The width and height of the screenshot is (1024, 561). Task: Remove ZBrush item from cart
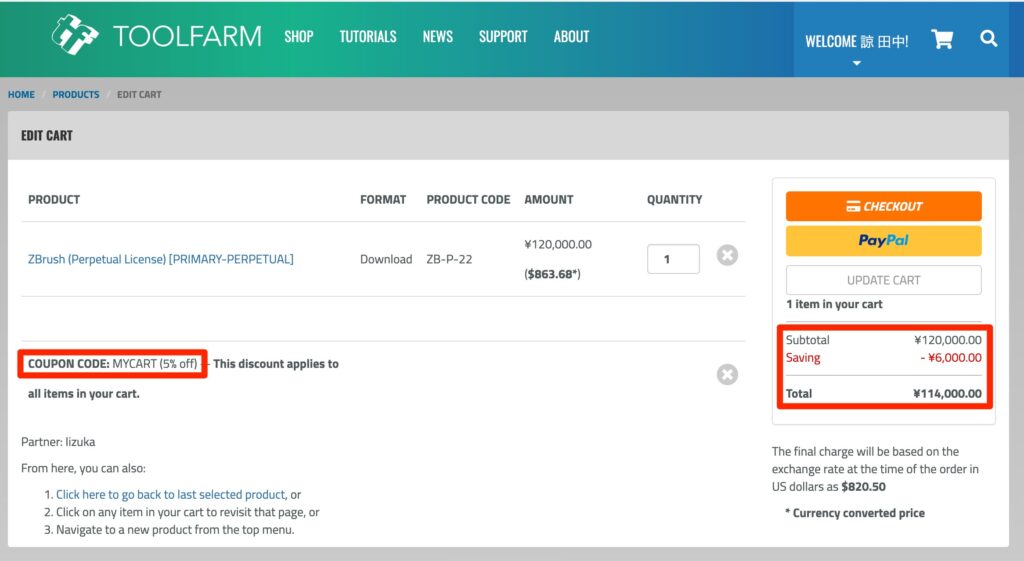(x=727, y=255)
